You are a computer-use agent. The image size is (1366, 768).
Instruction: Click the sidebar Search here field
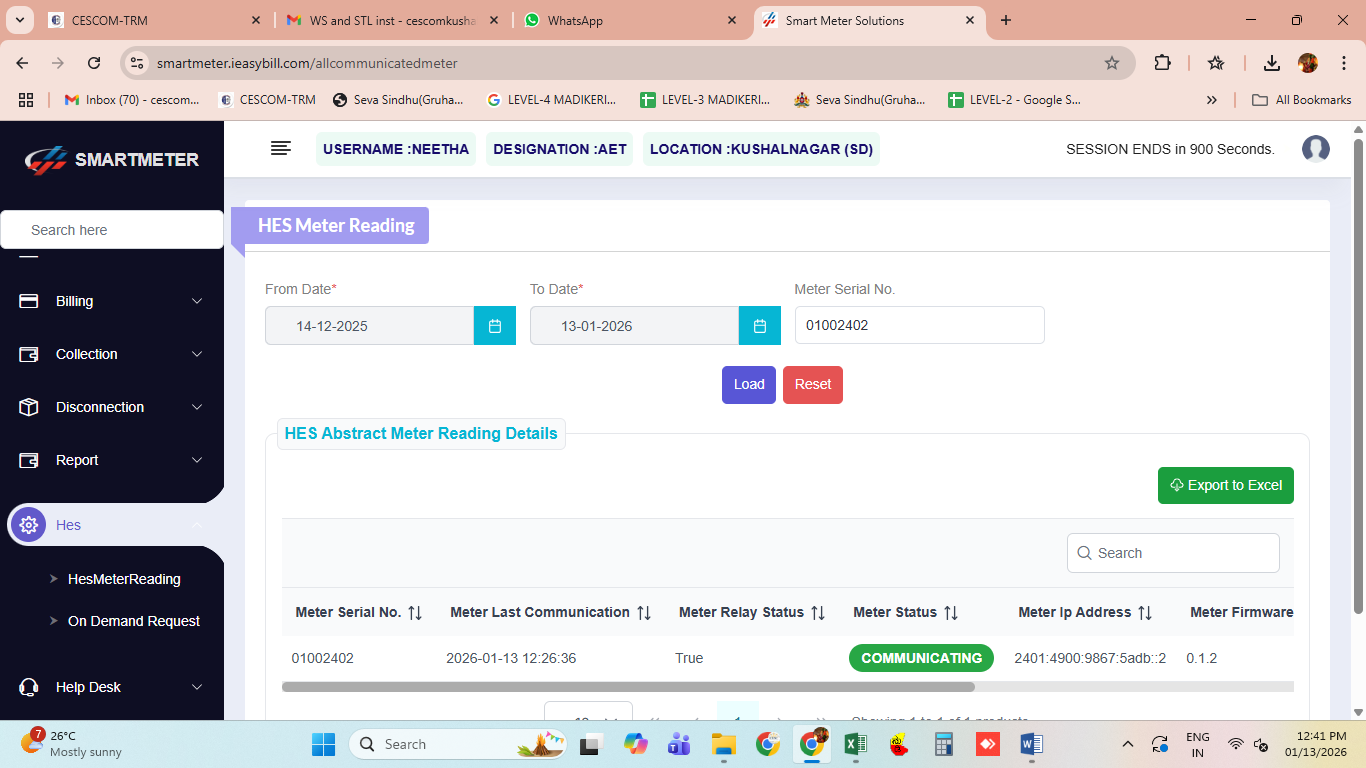point(112,229)
